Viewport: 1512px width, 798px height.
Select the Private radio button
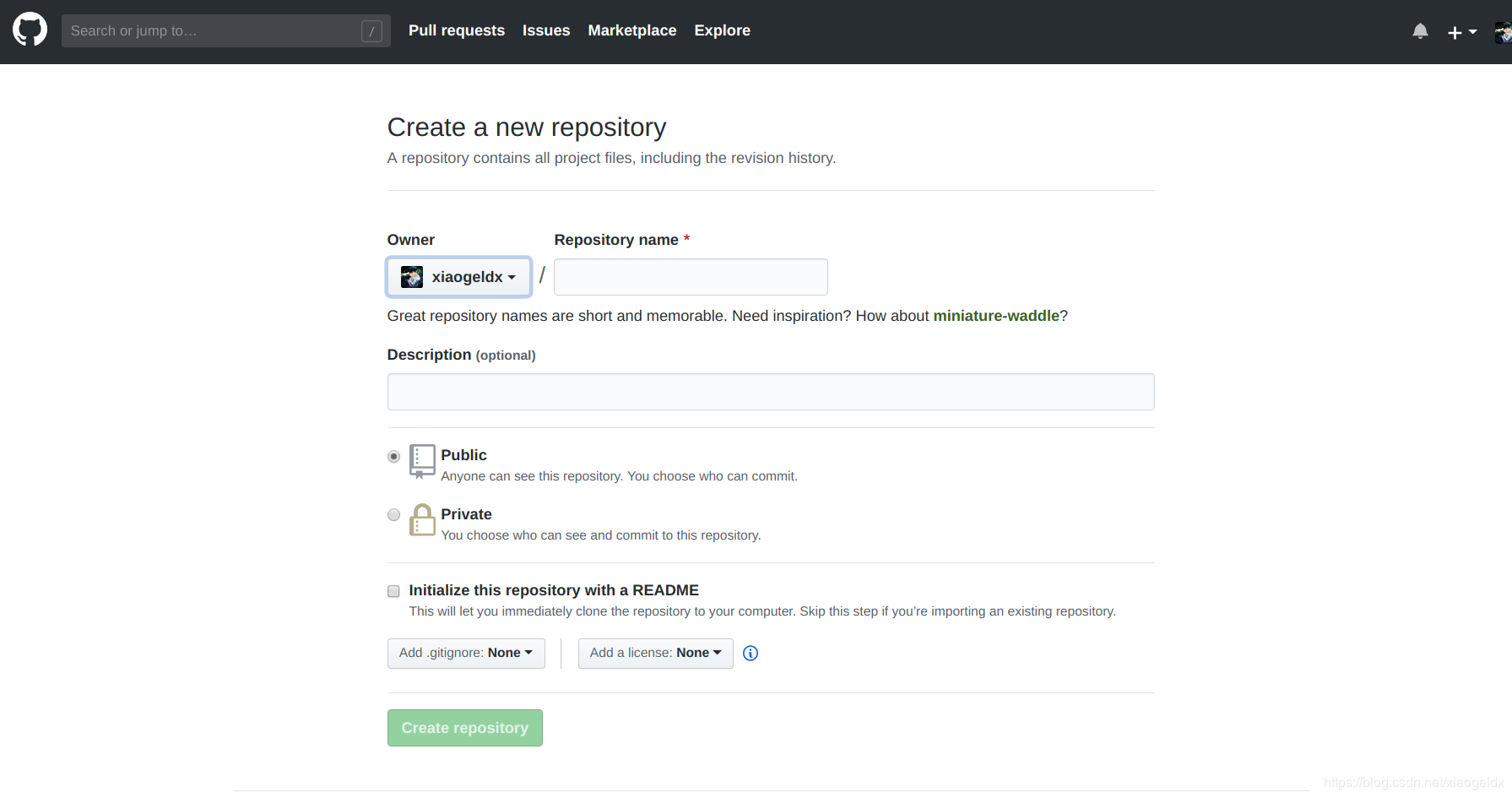tap(393, 514)
